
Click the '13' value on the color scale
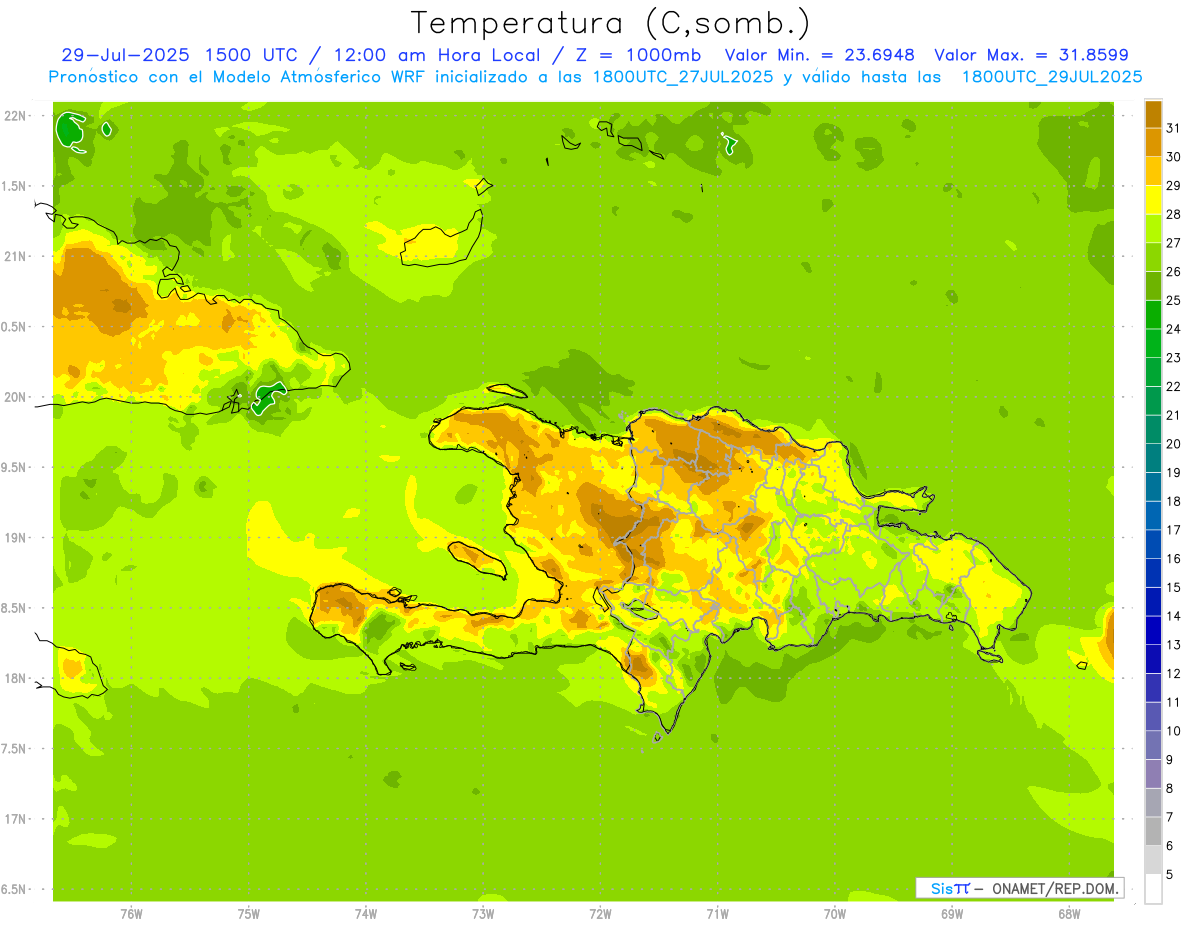tap(1173, 645)
